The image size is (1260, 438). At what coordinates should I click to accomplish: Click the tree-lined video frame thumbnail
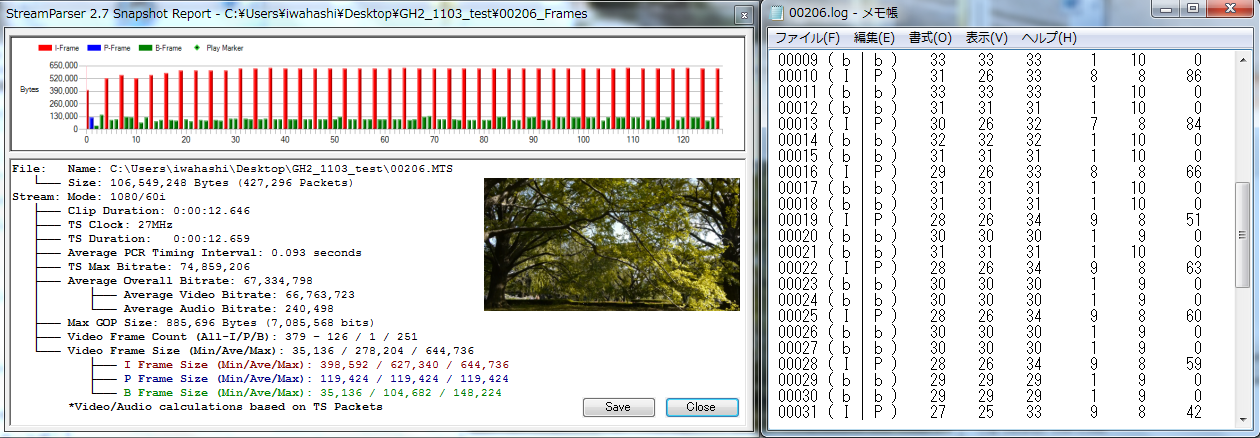[611, 244]
